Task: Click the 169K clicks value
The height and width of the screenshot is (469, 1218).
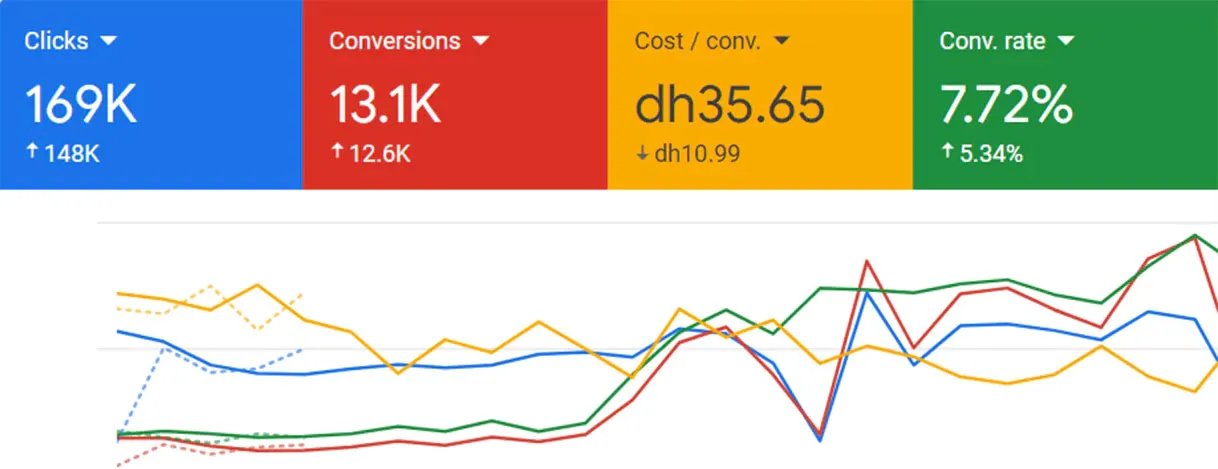Action: pyautogui.click(x=80, y=104)
